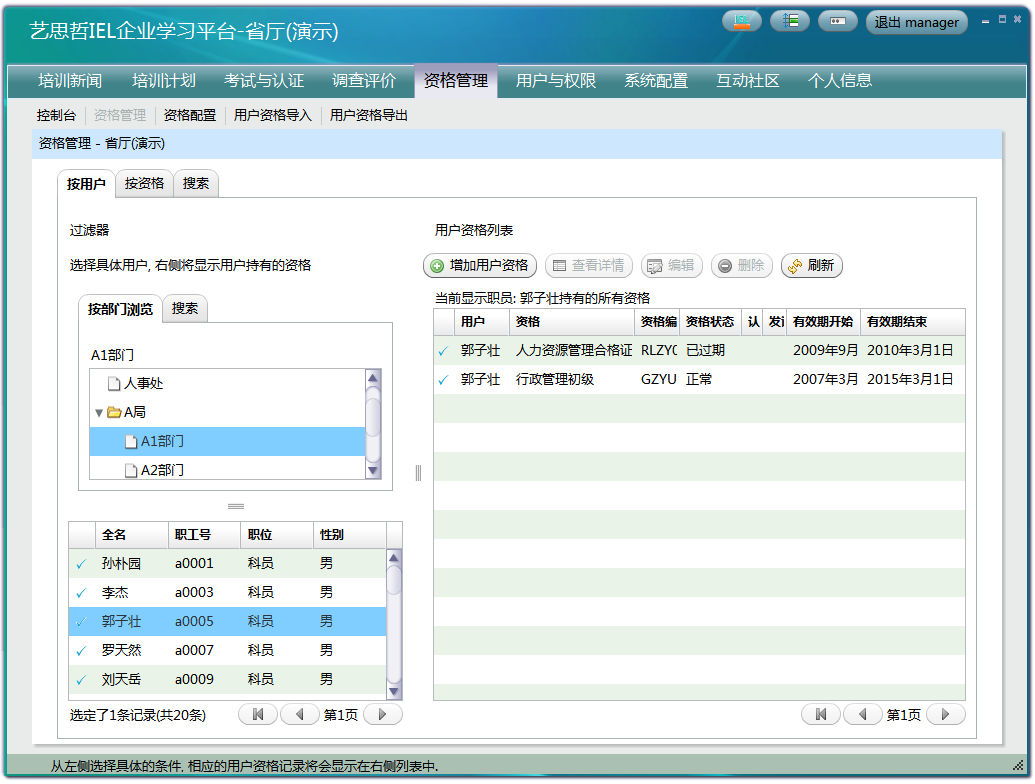1035x784 pixels.
Task: Toggle checkmark for 罗天然 row
Action: [x=81, y=651]
